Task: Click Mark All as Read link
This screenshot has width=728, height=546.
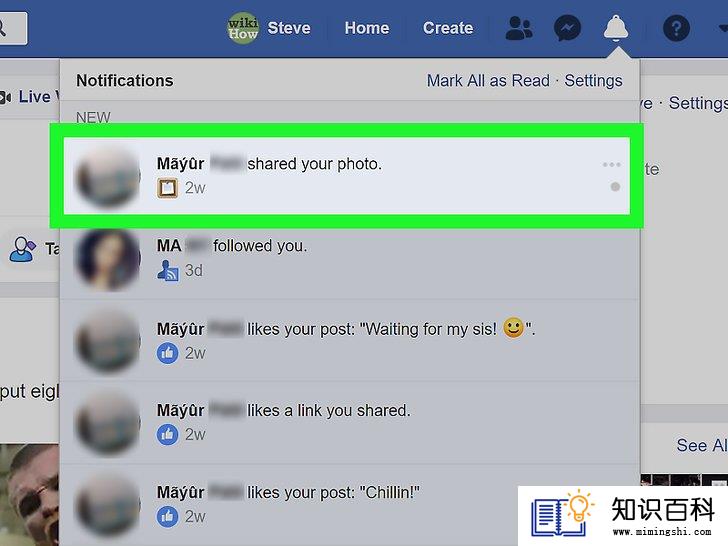Action: pyautogui.click(x=488, y=81)
